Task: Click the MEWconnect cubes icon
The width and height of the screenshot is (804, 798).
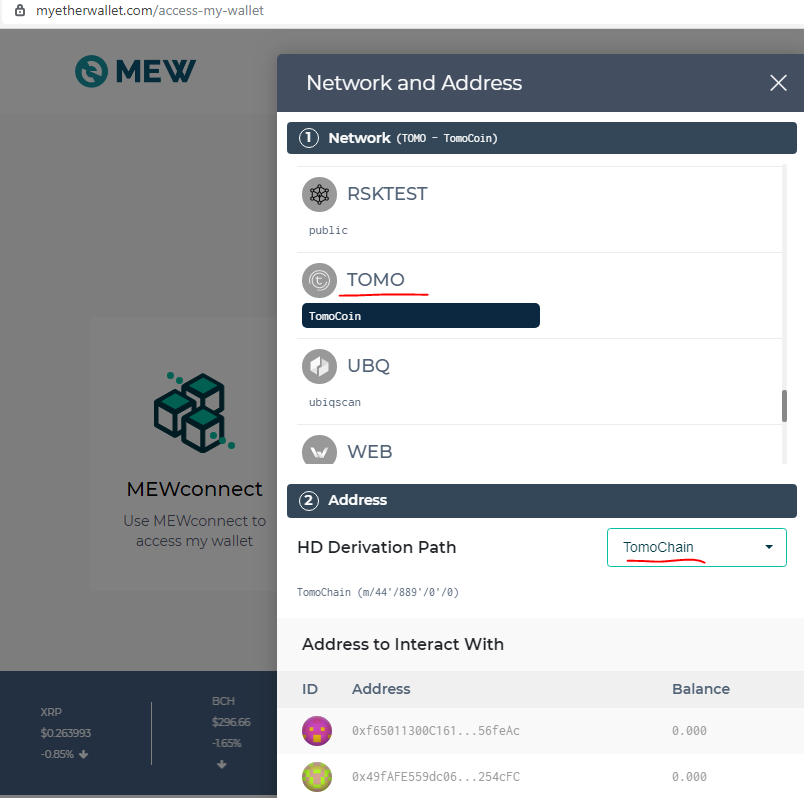Action: tap(194, 412)
